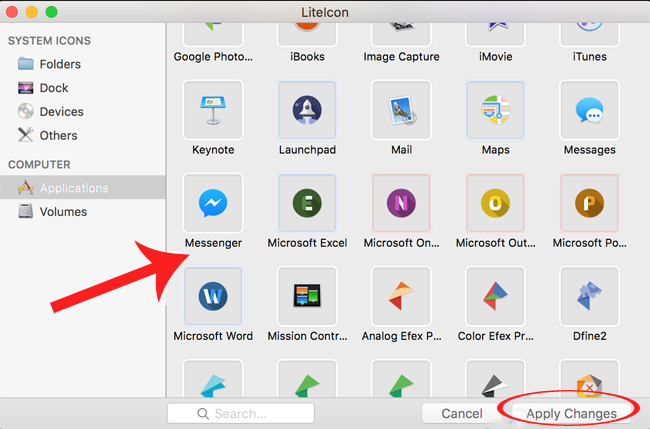This screenshot has width=650, height=429.
Task: Focus the Search field
Action: pos(241,413)
